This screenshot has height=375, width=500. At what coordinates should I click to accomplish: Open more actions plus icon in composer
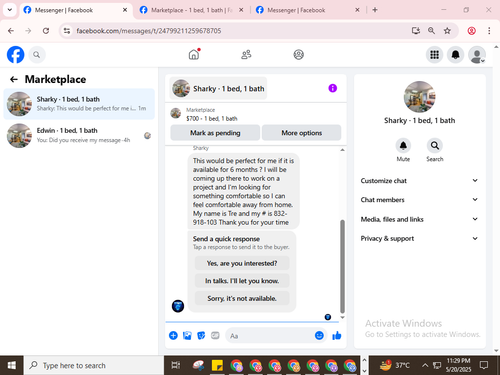point(173,335)
